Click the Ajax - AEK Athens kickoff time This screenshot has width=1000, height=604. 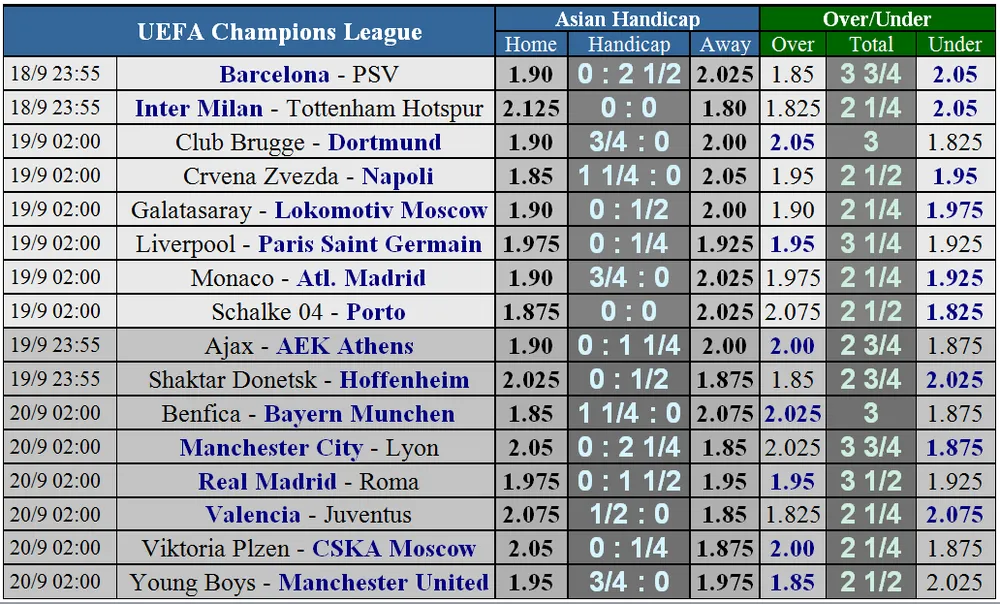(x=56, y=345)
